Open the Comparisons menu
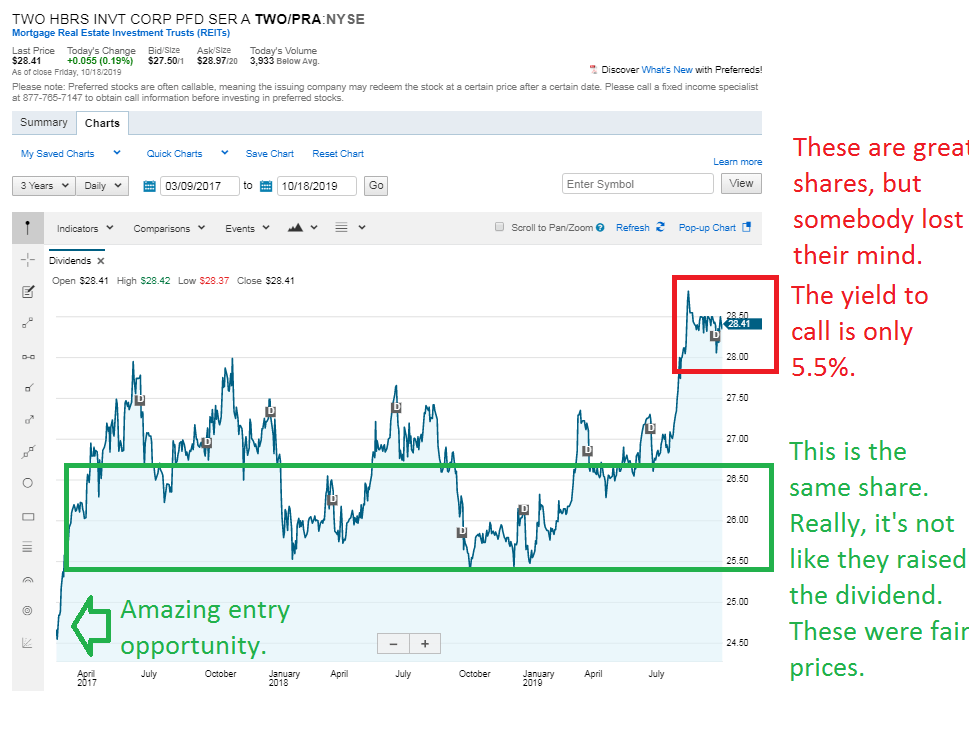The image size is (969, 754). (x=169, y=228)
